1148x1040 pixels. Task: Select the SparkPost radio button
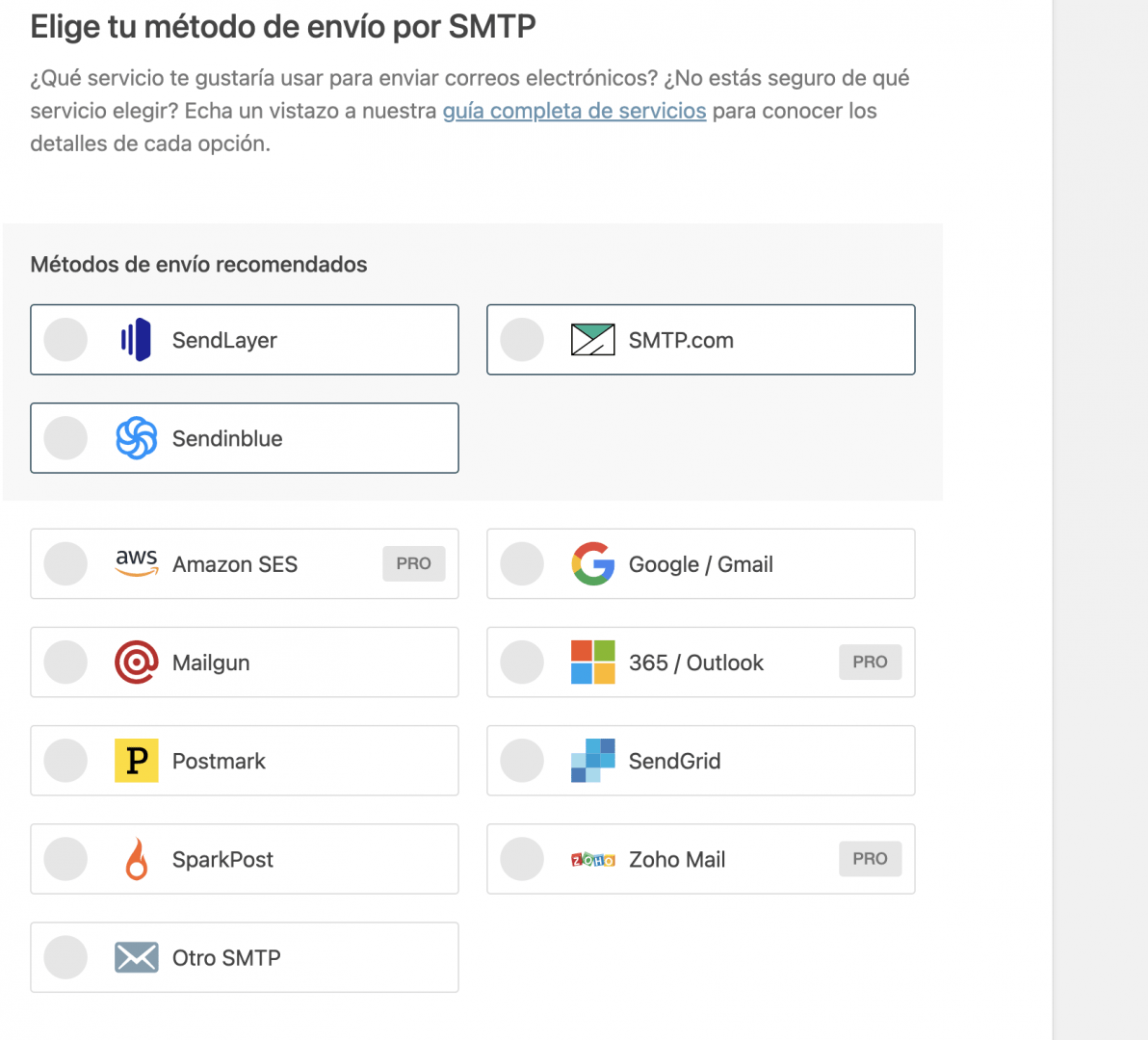tap(65, 859)
